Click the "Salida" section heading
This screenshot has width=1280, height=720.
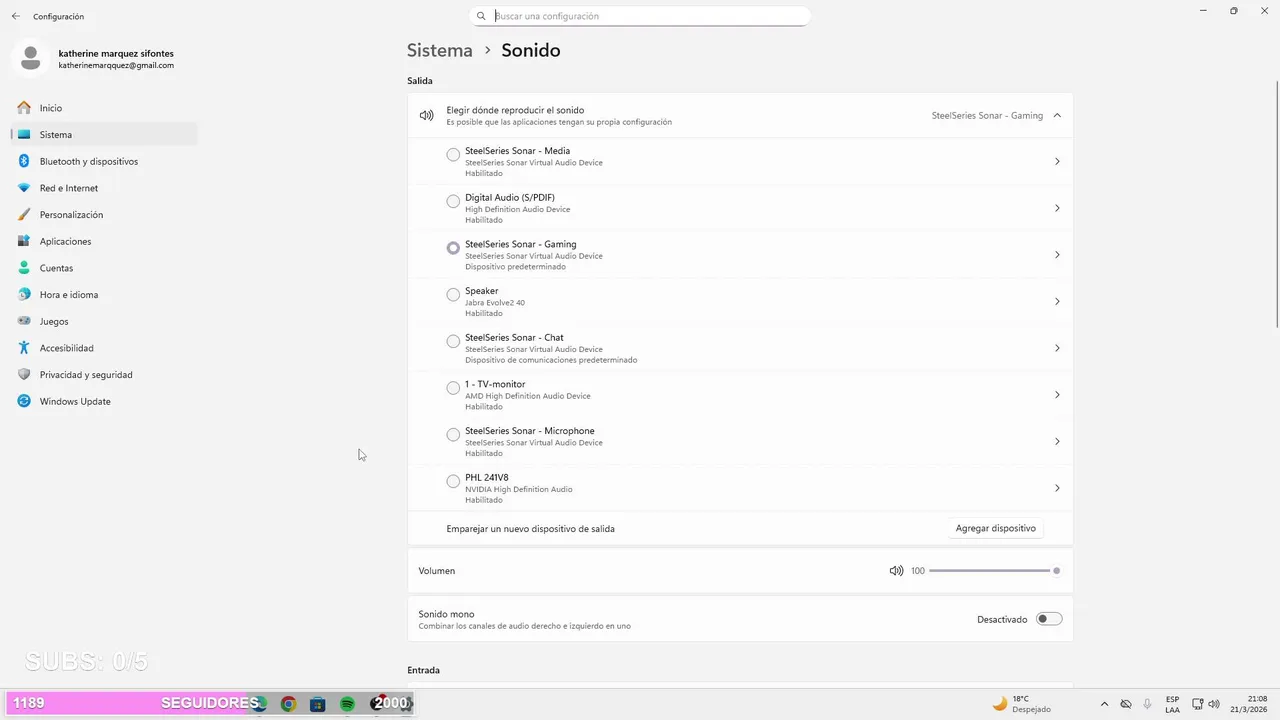[420, 80]
